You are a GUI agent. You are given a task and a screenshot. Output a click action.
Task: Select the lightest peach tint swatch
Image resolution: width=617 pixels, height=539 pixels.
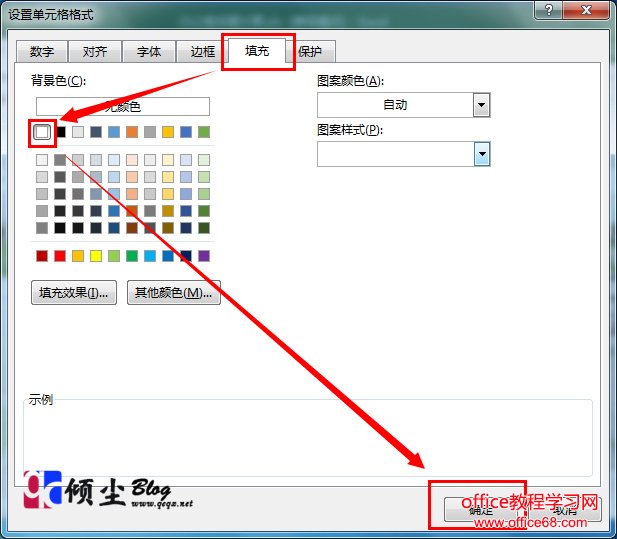click(x=132, y=160)
